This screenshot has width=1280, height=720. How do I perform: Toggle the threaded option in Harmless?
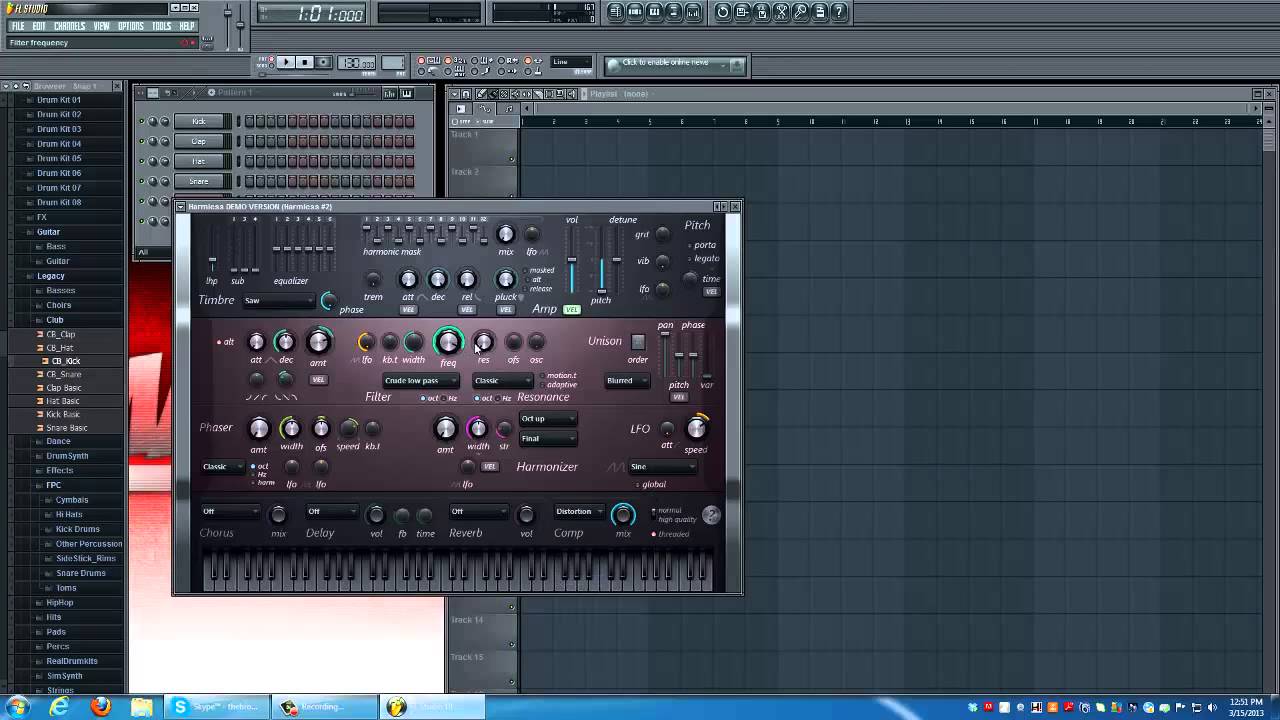pos(671,534)
